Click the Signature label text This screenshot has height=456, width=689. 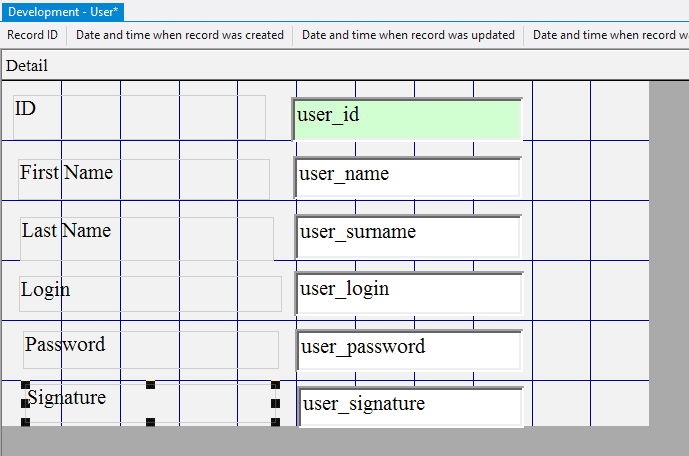coord(66,397)
